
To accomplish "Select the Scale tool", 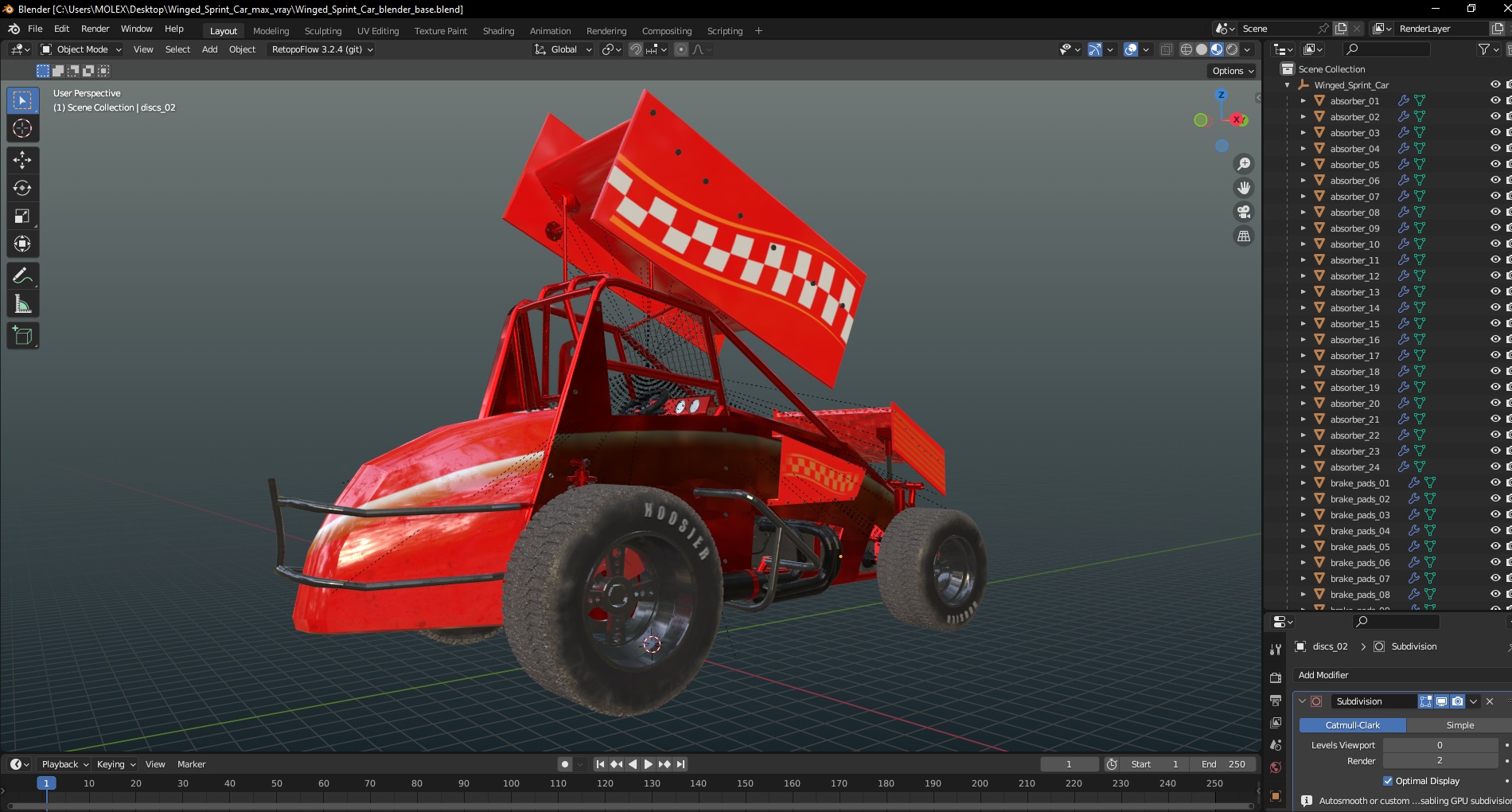I will coord(22,216).
